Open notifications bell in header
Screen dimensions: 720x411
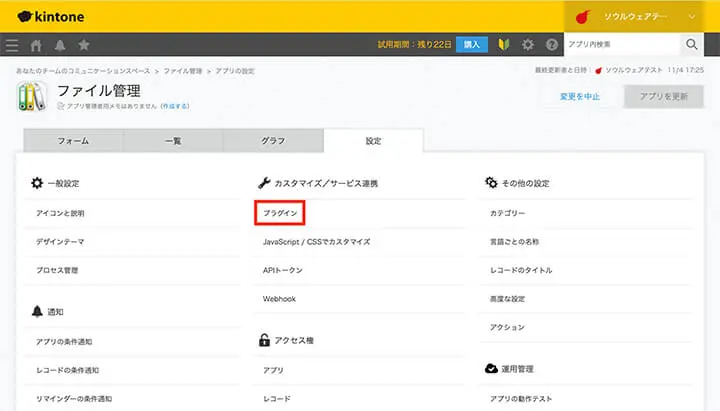[60, 45]
